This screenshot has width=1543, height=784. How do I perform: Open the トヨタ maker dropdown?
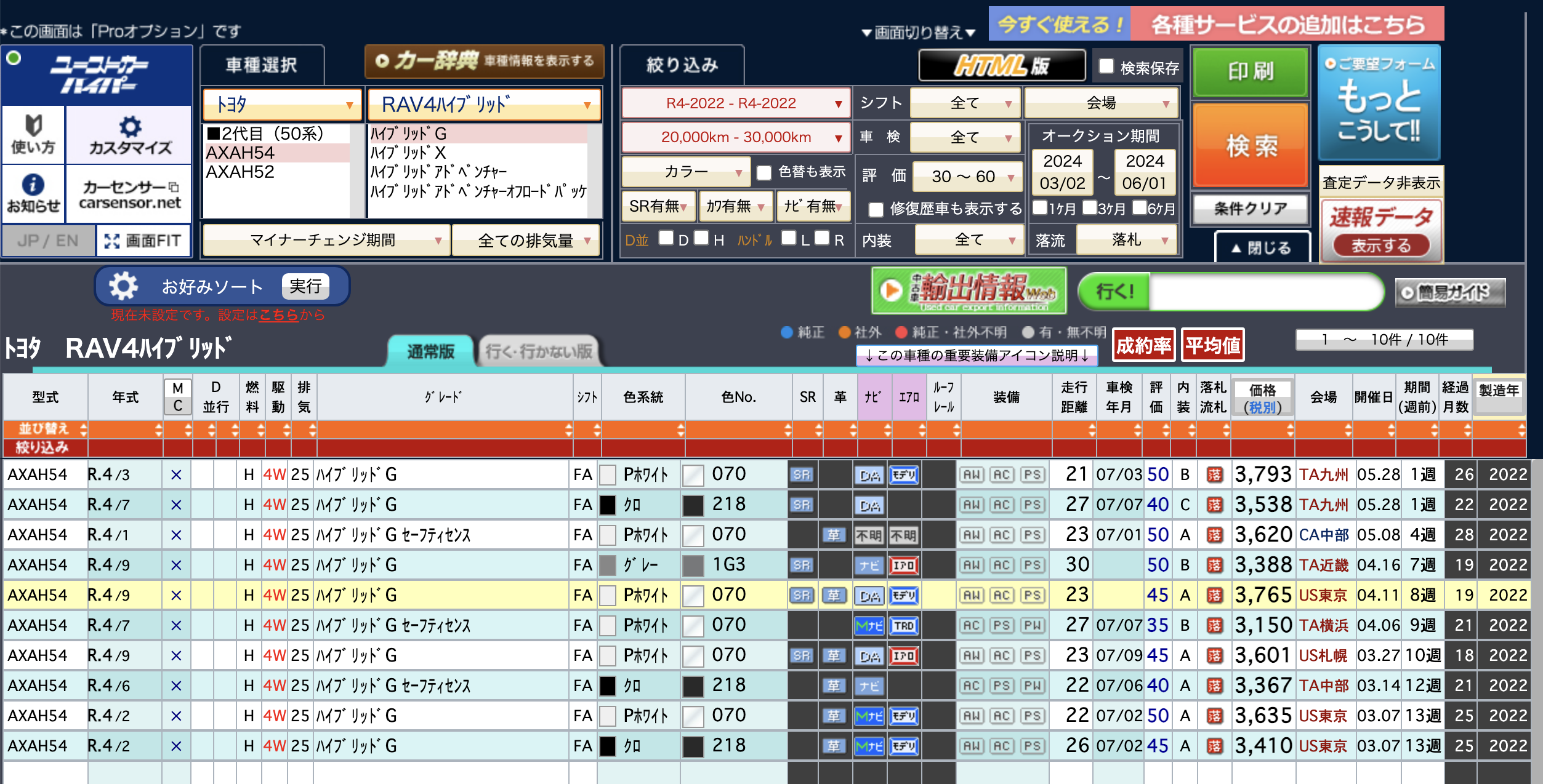282,105
